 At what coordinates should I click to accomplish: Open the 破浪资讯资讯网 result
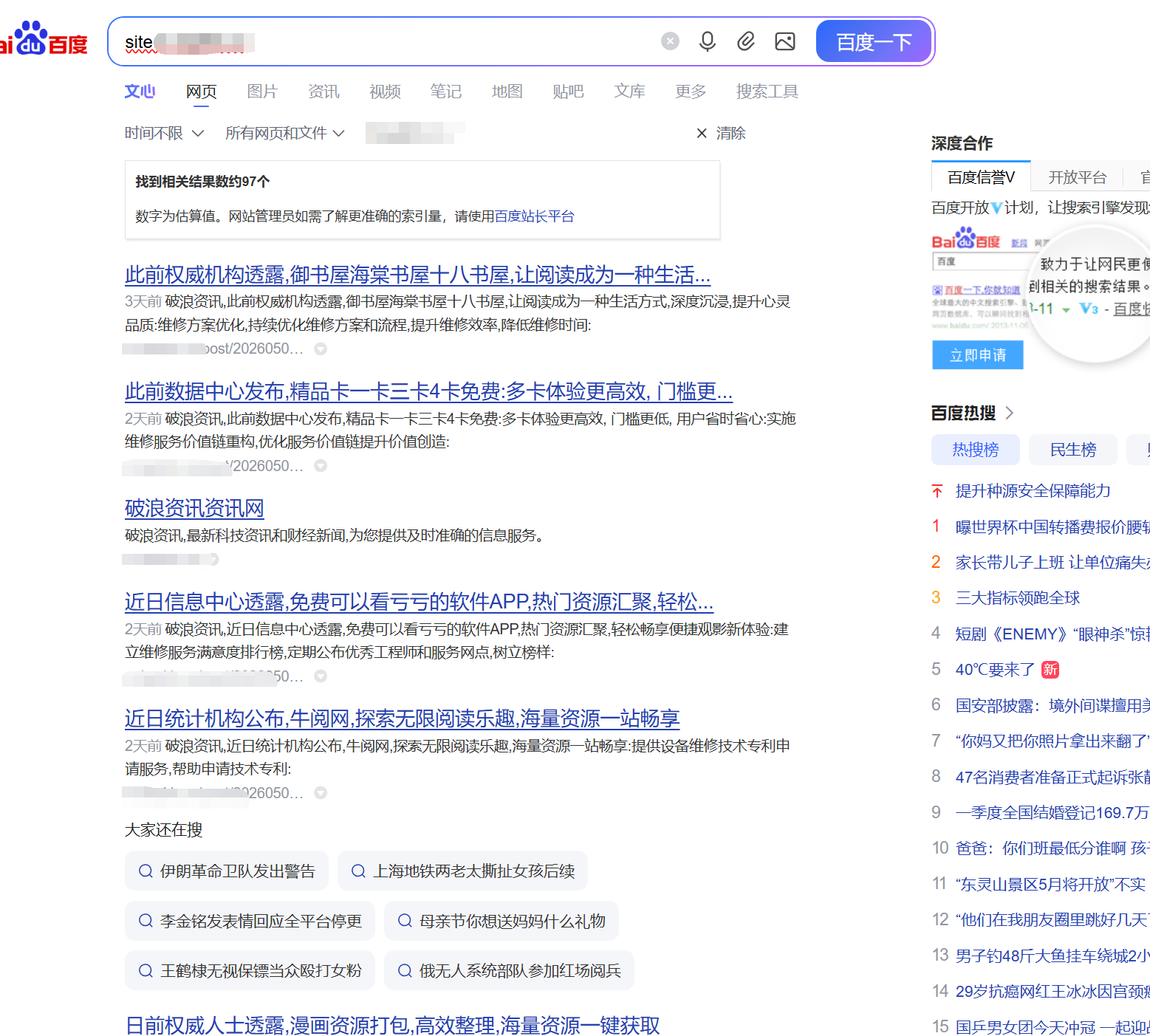coord(194,508)
